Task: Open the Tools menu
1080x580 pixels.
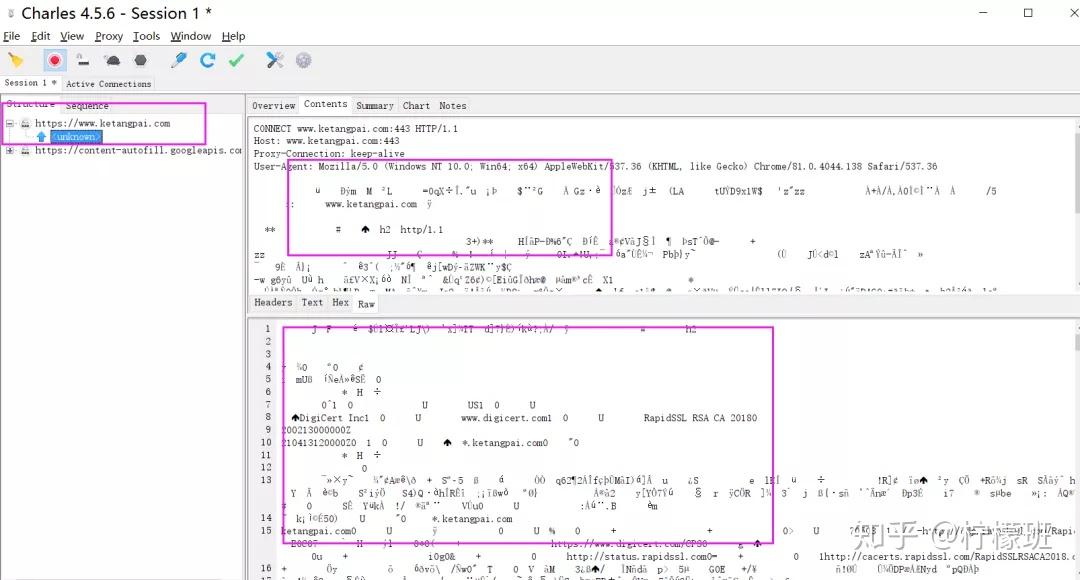Action: (x=146, y=36)
